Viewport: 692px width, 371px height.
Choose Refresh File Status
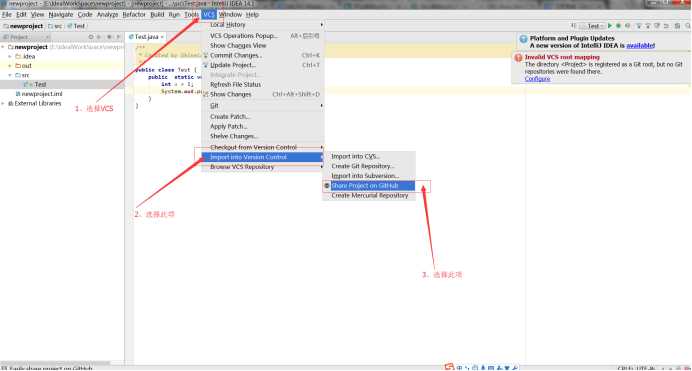pyautogui.click(x=263, y=85)
